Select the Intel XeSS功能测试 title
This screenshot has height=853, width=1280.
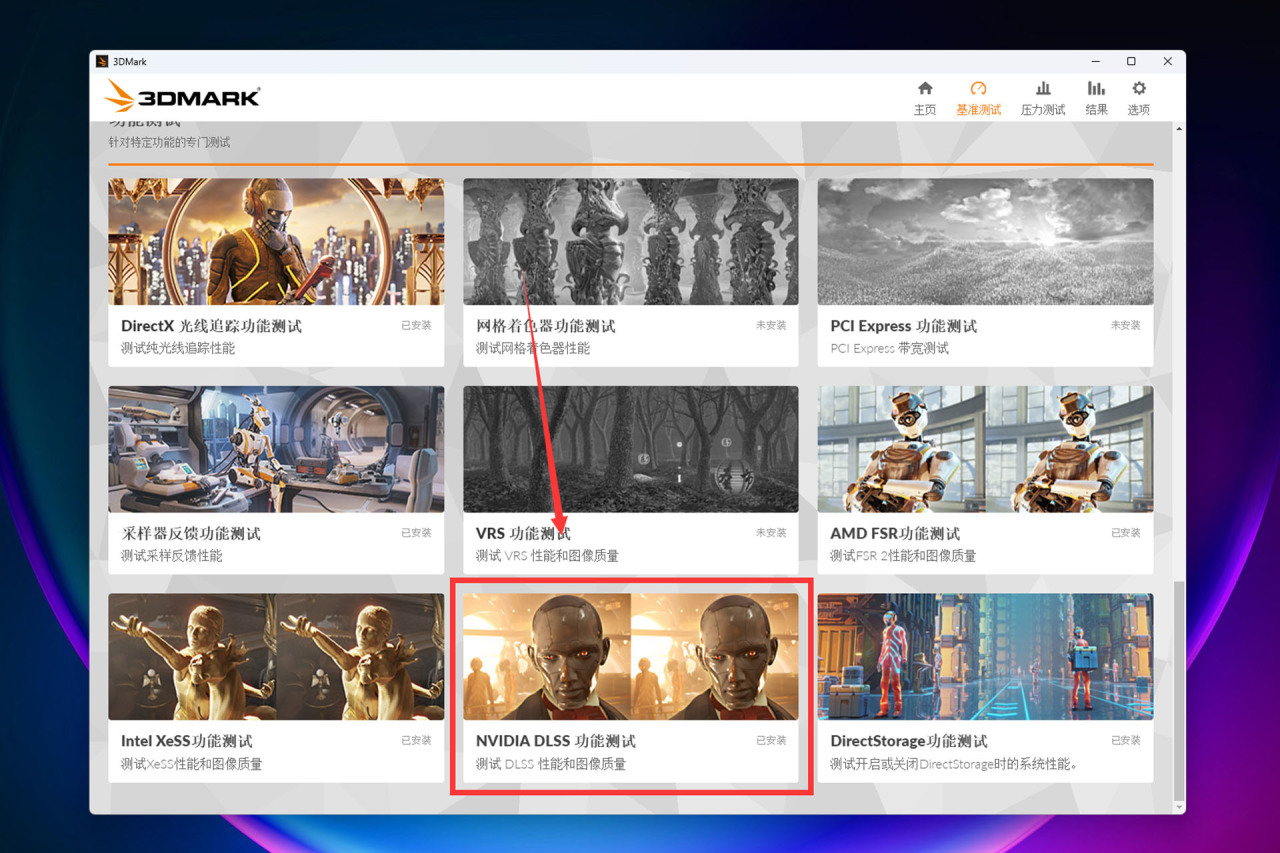pyautogui.click(x=187, y=741)
